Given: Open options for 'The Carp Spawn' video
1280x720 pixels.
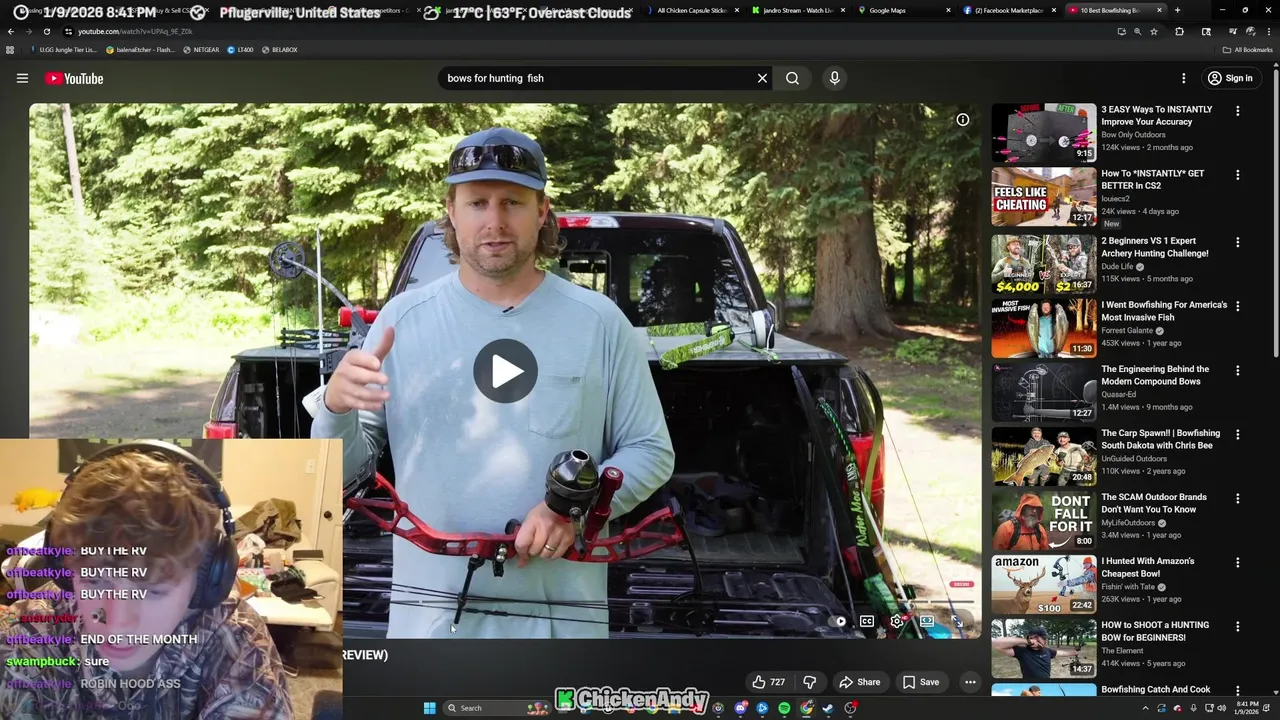Looking at the screenshot, I should 1237,434.
